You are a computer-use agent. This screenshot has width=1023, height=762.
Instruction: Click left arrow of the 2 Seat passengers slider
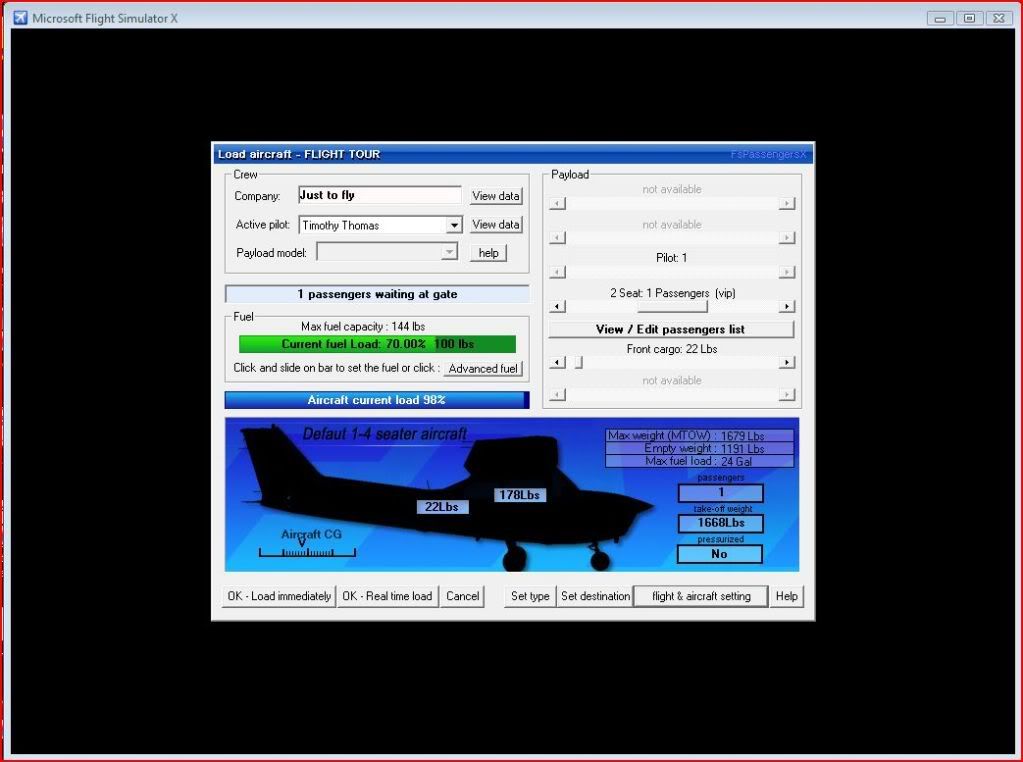click(557, 306)
